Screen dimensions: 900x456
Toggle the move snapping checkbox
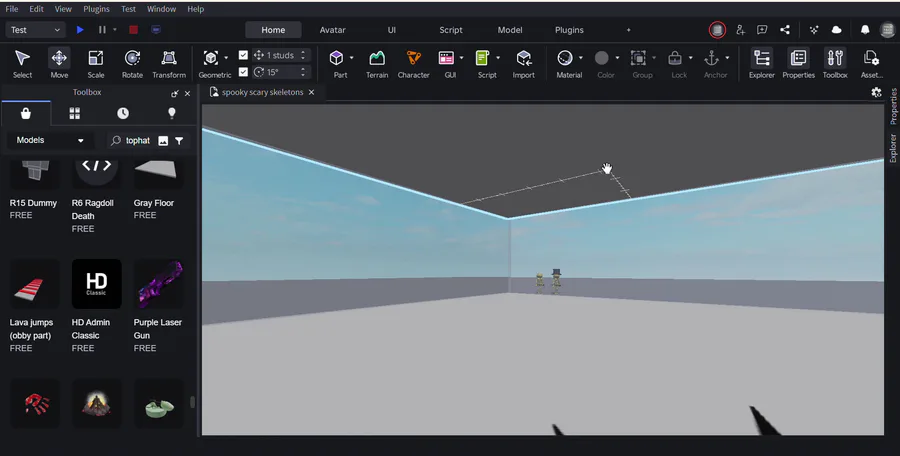[243, 55]
